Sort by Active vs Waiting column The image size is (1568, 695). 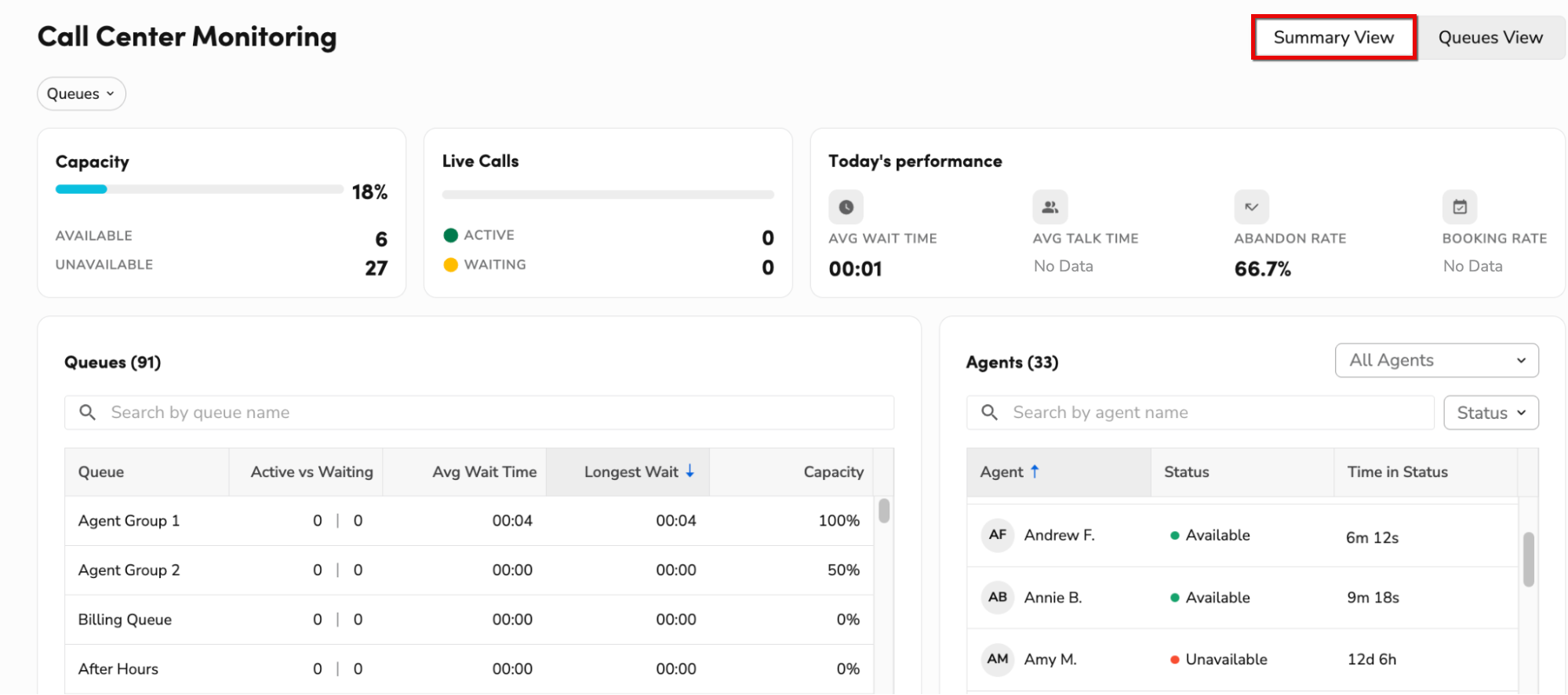point(306,472)
